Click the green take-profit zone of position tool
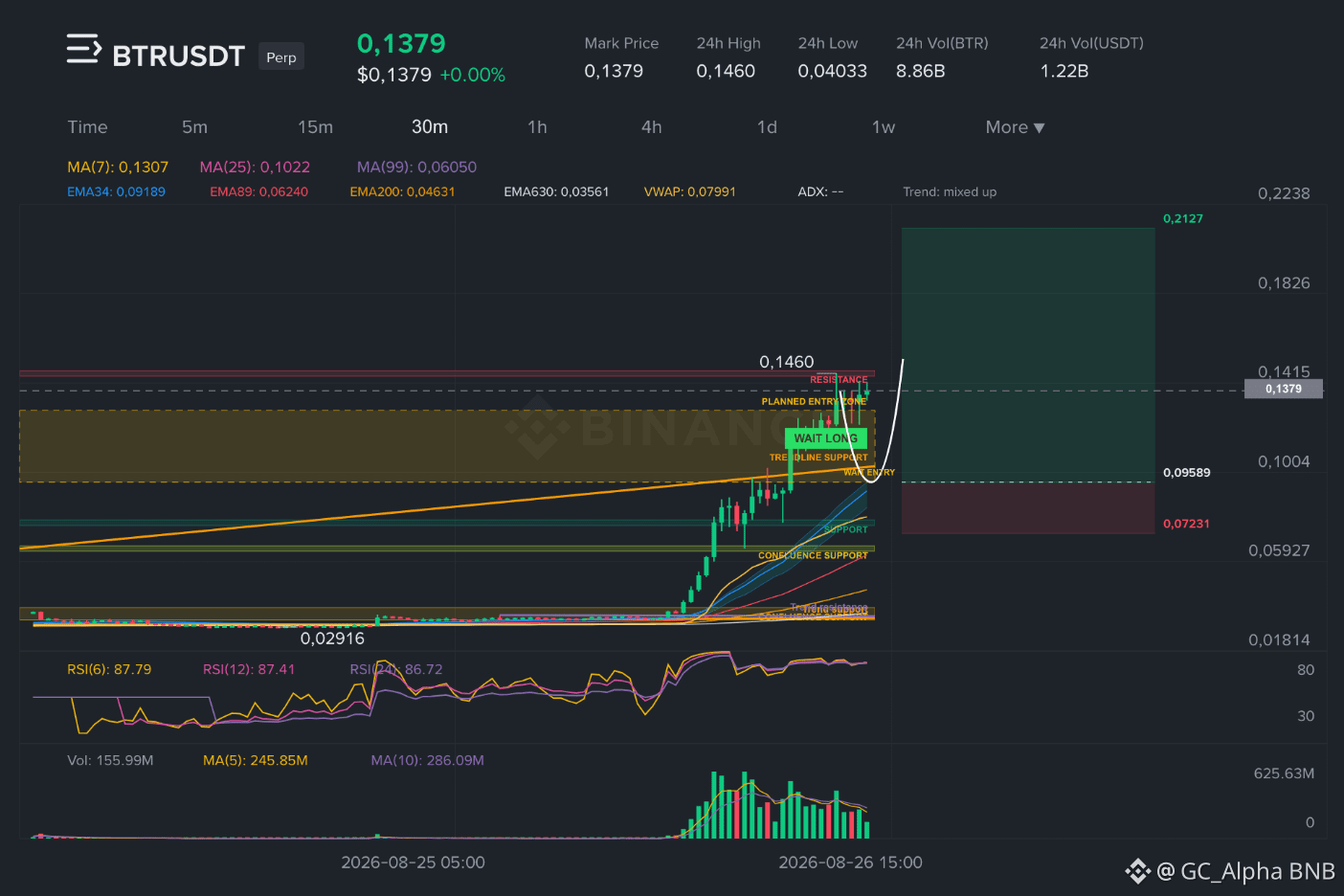 pos(1028,354)
